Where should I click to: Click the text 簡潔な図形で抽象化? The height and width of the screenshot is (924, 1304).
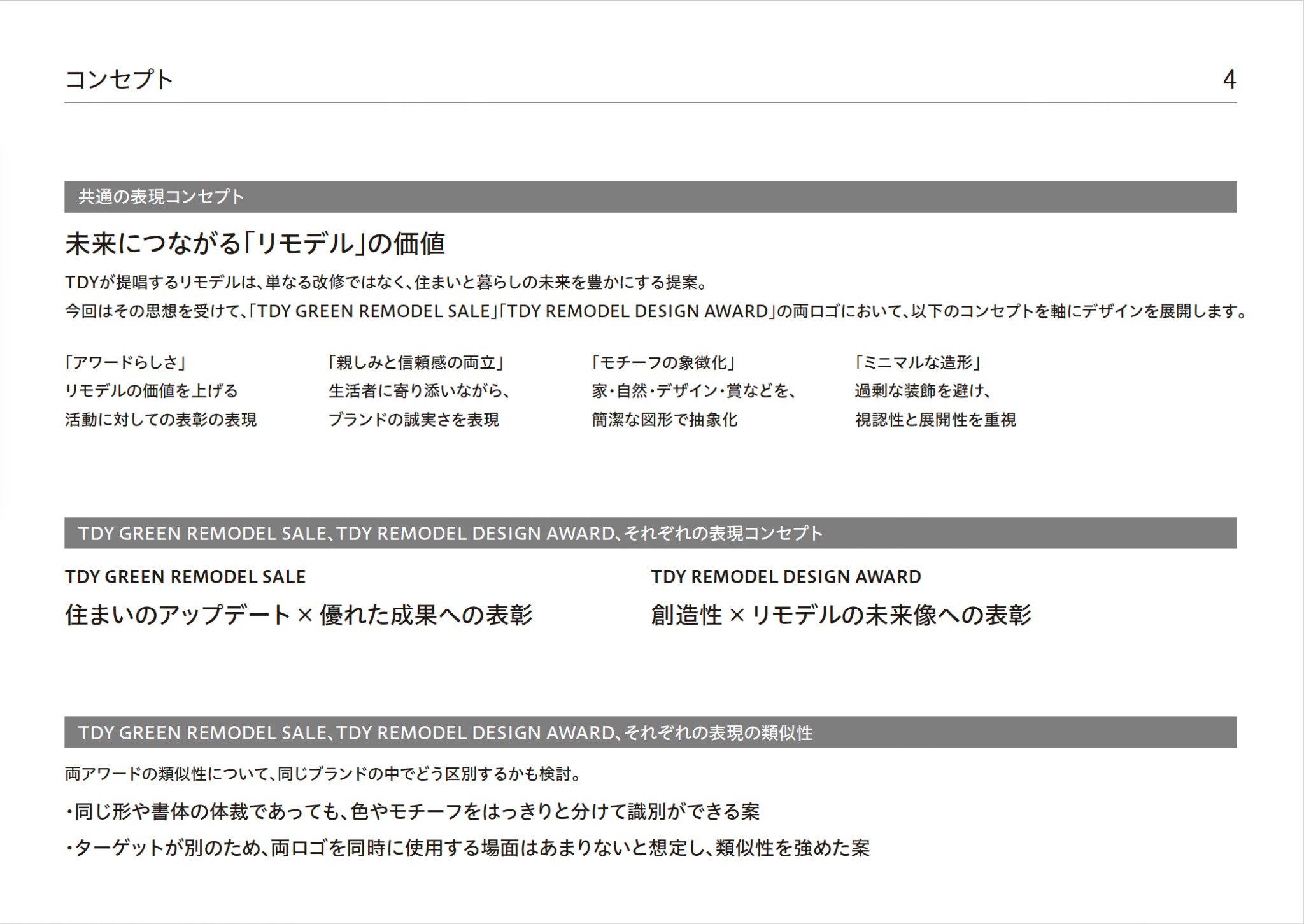(x=665, y=420)
